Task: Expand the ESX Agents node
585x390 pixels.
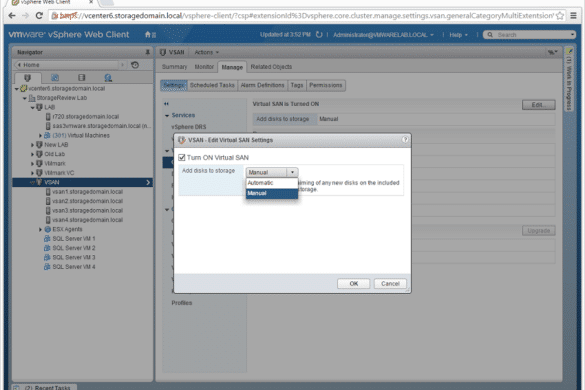Action: tap(40, 230)
